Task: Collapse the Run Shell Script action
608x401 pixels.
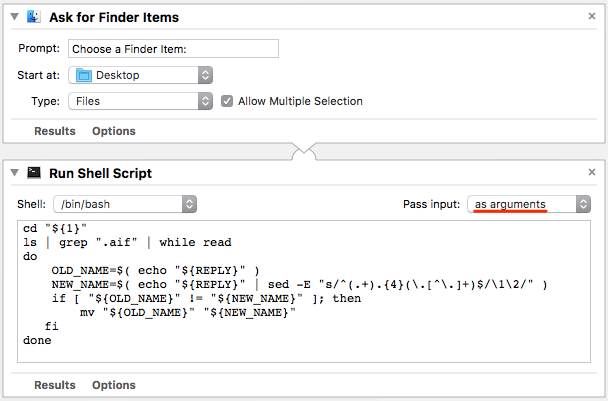Action: click(14, 173)
